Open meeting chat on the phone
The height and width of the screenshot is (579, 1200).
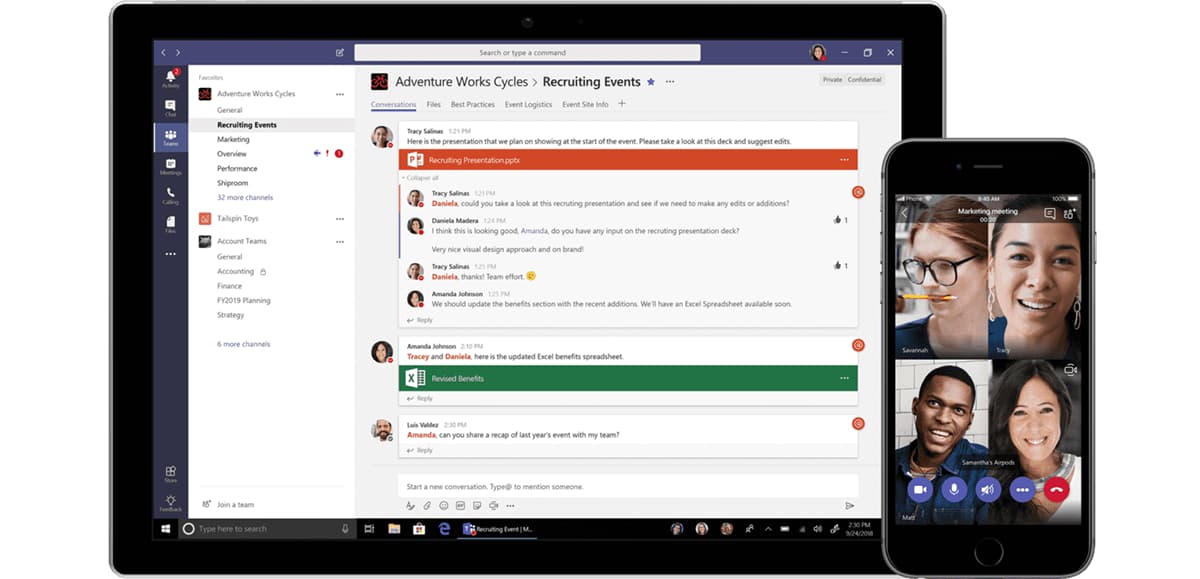[1049, 213]
